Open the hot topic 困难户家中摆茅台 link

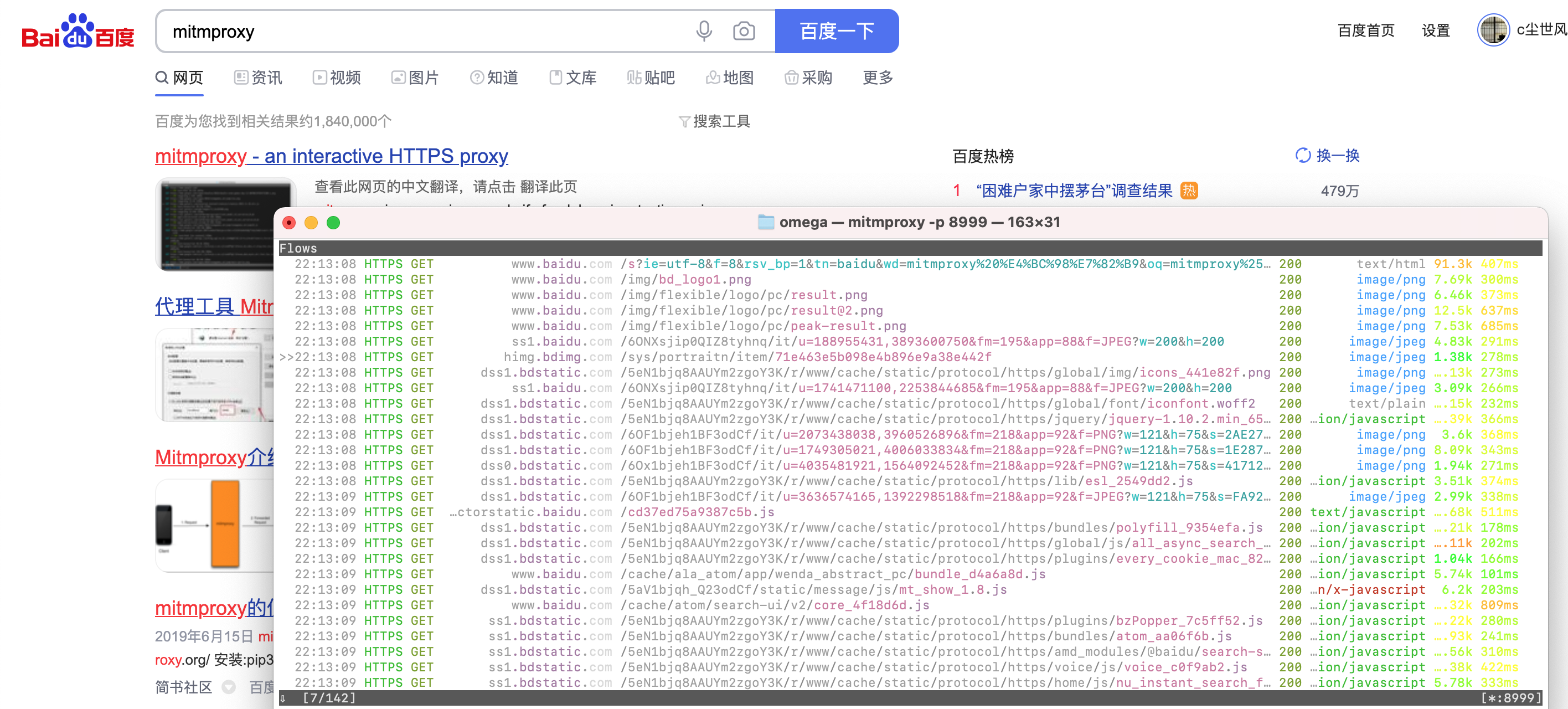point(1073,191)
